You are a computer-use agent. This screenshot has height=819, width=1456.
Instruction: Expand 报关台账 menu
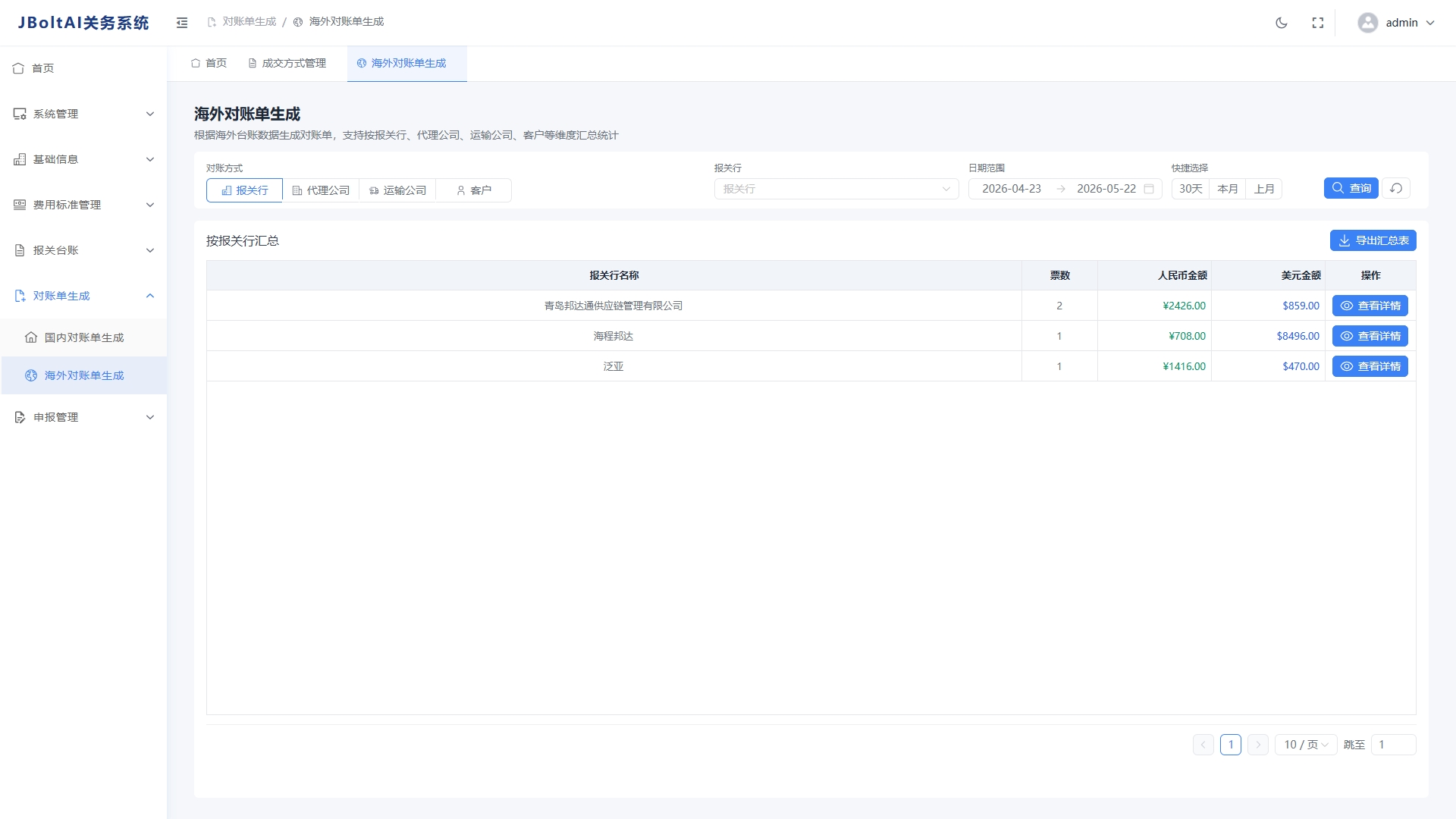(x=83, y=250)
